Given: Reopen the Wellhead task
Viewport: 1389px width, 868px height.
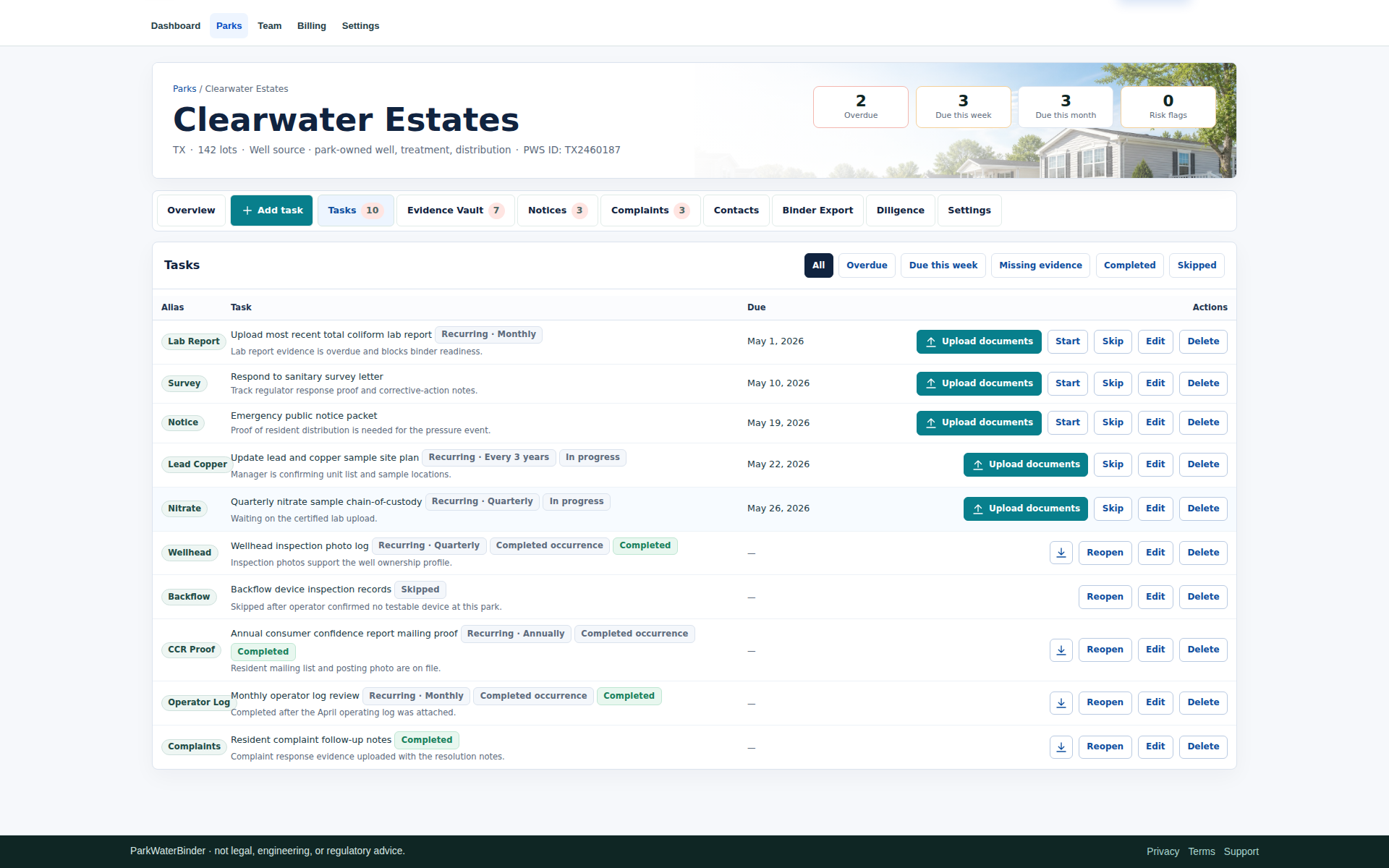Looking at the screenshot, I should pyautogui.click(x=1105, y=553).
